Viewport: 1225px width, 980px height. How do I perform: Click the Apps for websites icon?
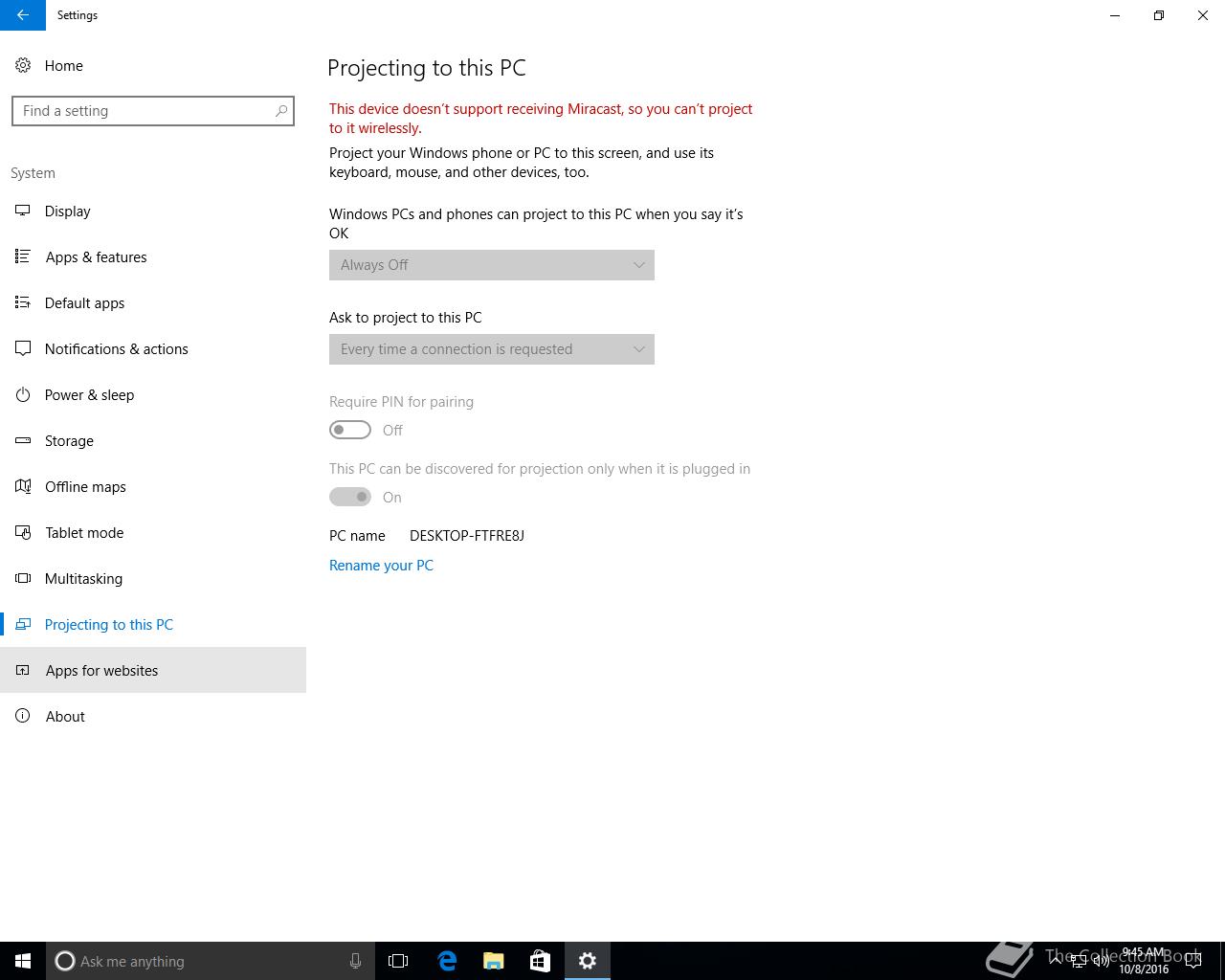tap(23, 670)
